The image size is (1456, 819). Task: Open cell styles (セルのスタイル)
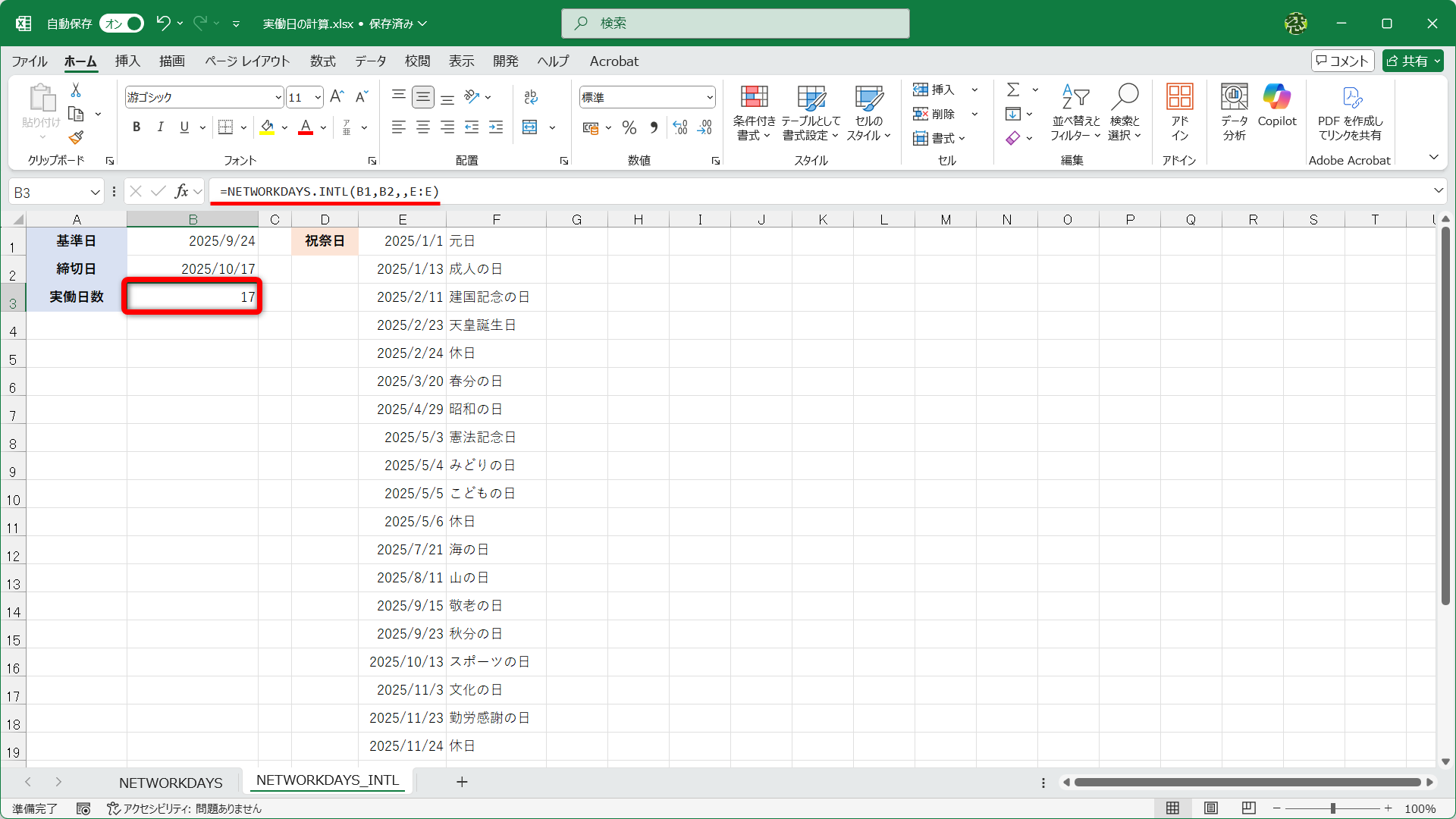pyautogui.click(x=869, y=114)
